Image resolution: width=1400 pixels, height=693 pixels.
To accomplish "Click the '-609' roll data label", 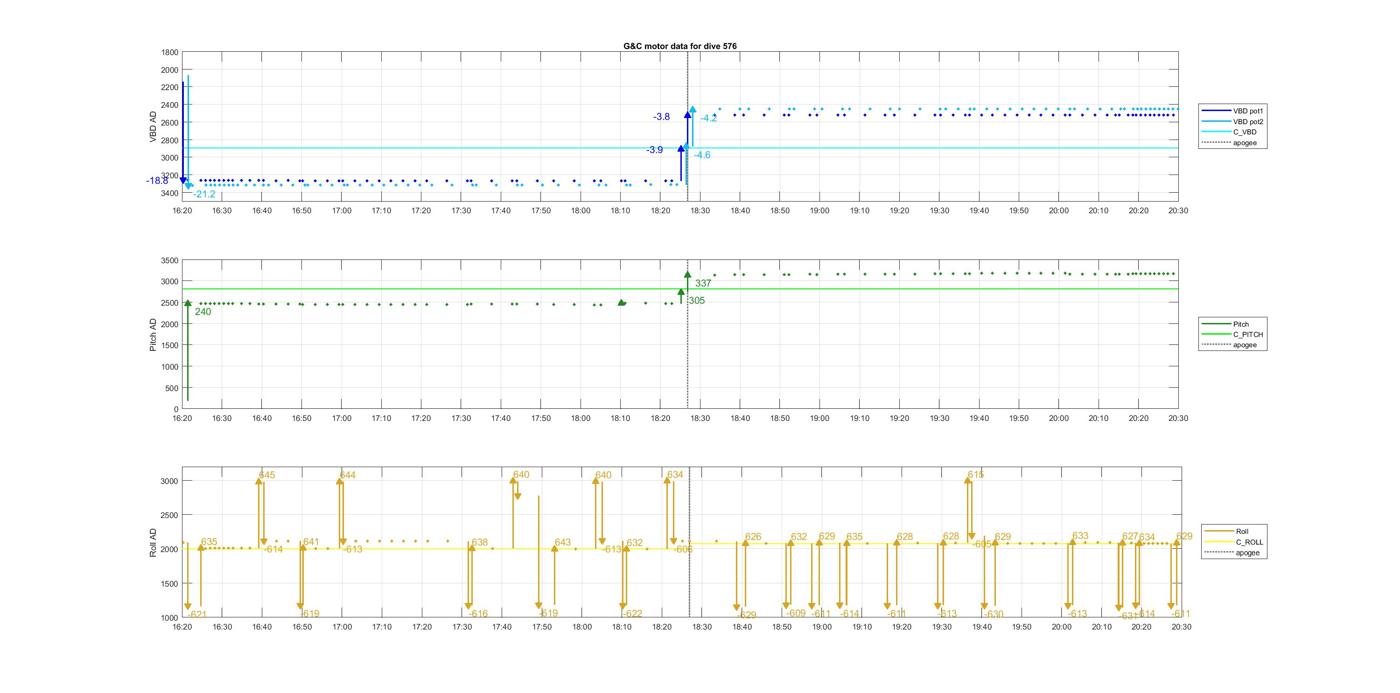I will [x=795, y=613].
